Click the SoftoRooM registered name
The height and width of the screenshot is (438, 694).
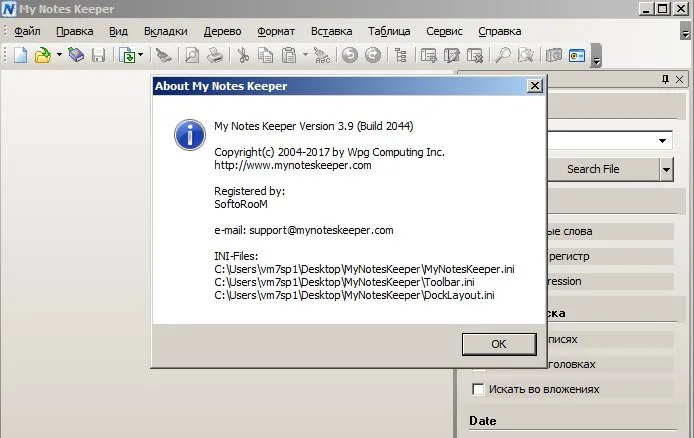[x=241, y=204]
